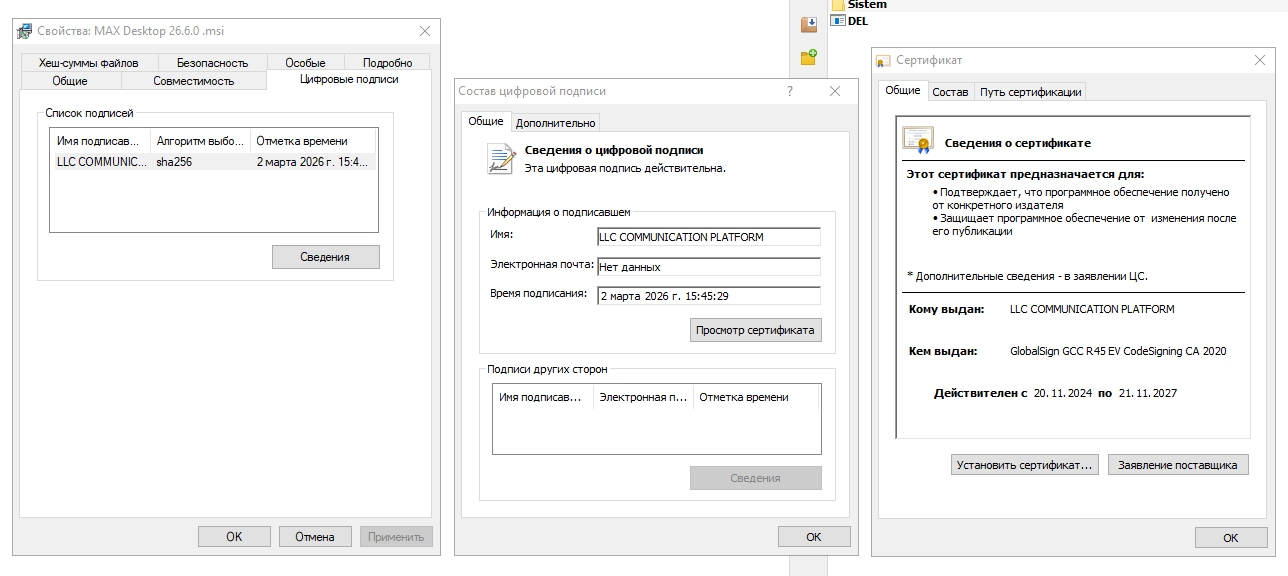Click the msi file icon in Свойства title bar

pyautogui.click(x=25, y=31)
